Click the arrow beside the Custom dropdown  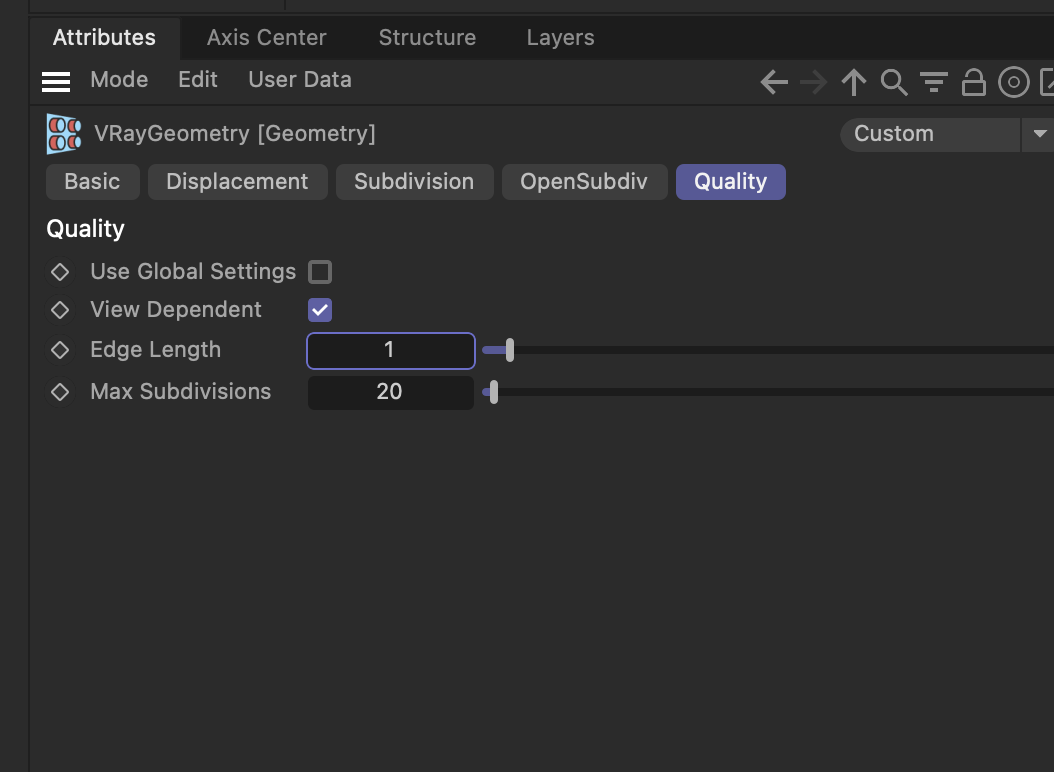coord(1039,134)
